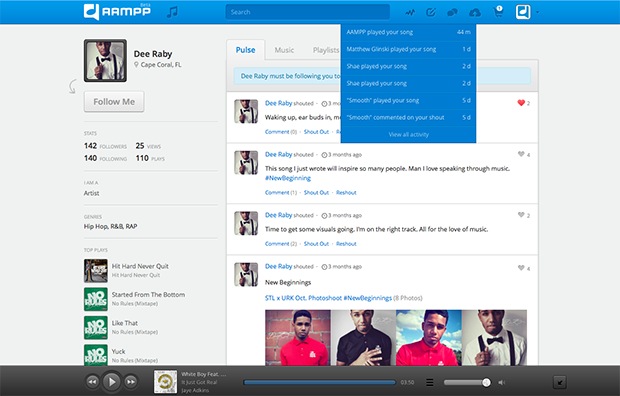Click in the Search field
This screenshot has width=620, height=396.
coord(307,12)
